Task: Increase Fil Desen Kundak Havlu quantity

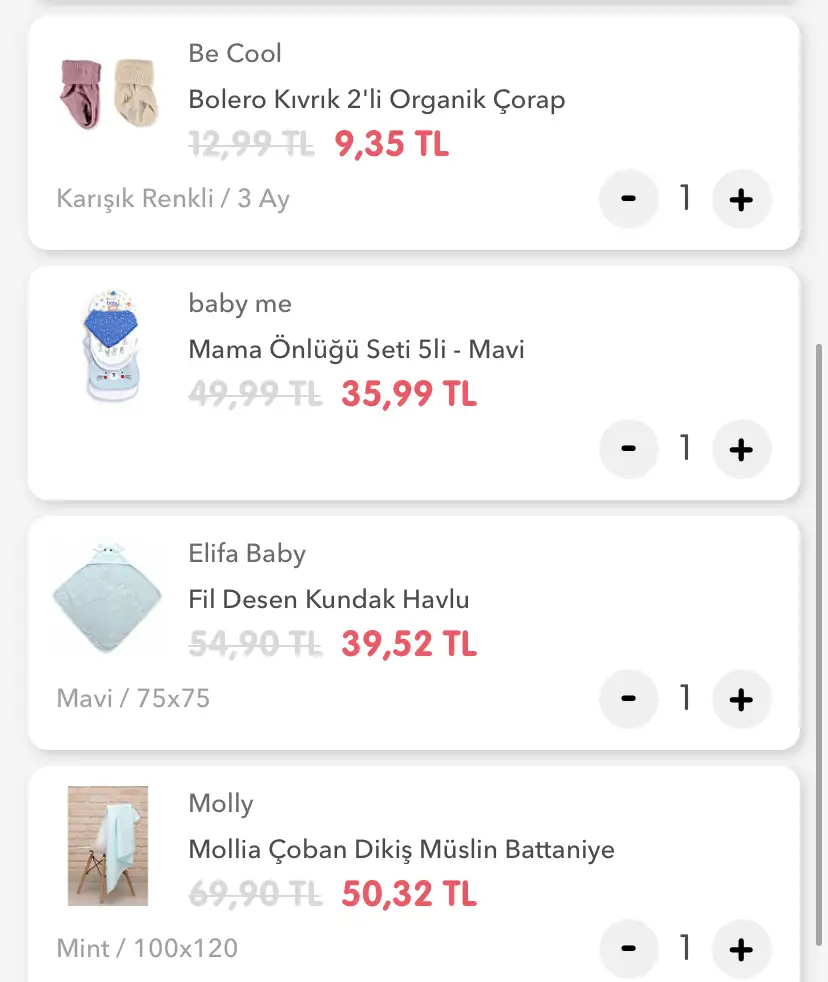Action: coord(741,699)
